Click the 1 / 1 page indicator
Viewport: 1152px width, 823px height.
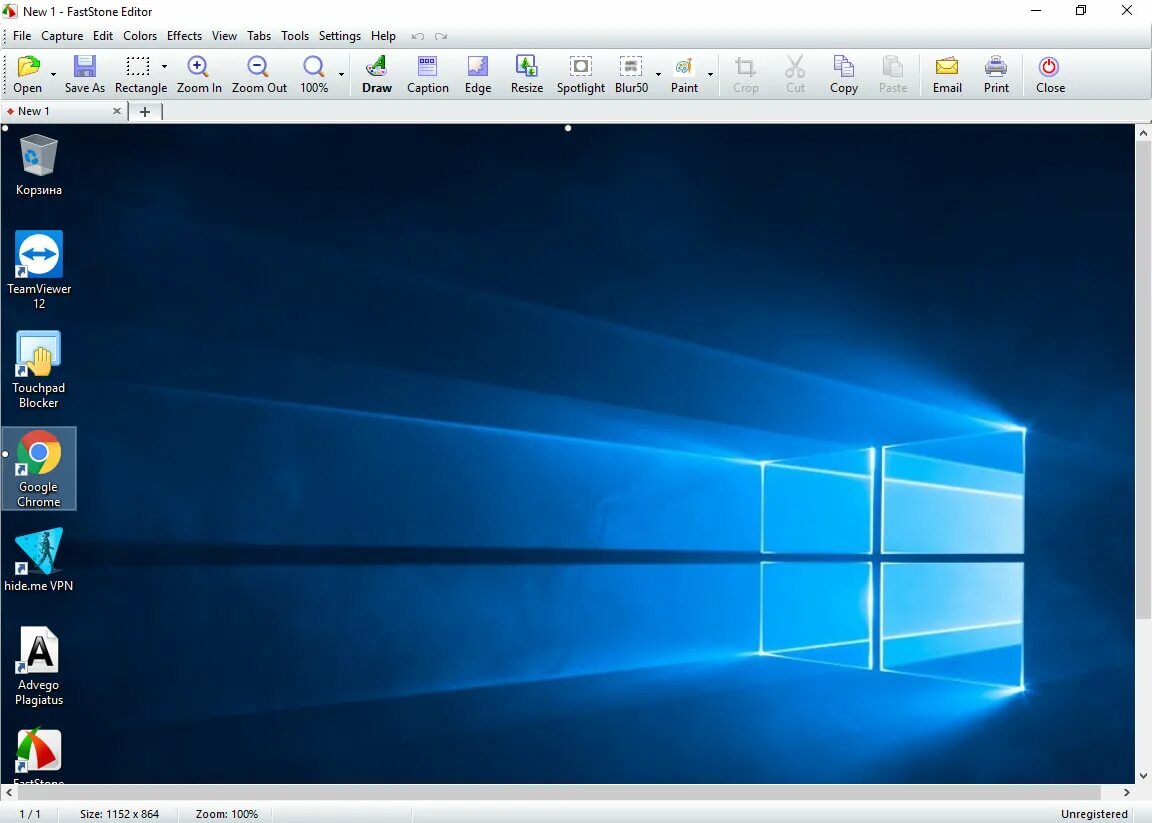tap(30, 813)
